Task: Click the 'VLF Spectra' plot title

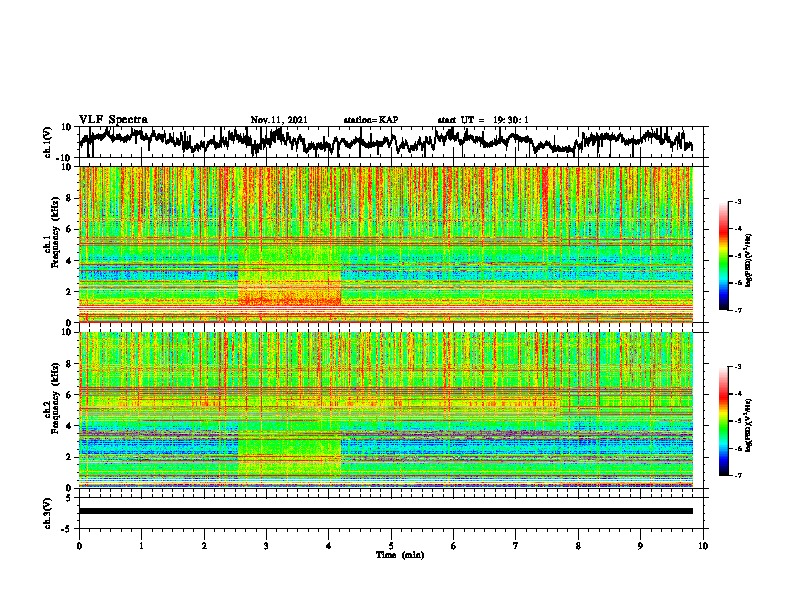Action: coord(113,120)
